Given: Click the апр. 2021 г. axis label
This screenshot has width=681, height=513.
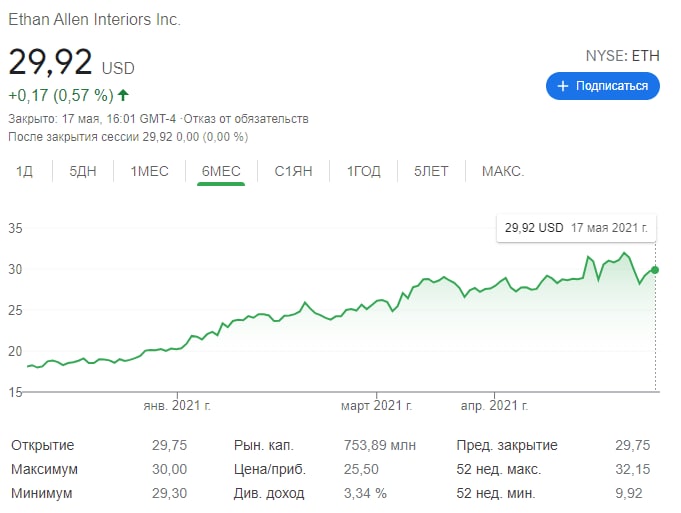Looking at the screenshot, I should (494, 406).
